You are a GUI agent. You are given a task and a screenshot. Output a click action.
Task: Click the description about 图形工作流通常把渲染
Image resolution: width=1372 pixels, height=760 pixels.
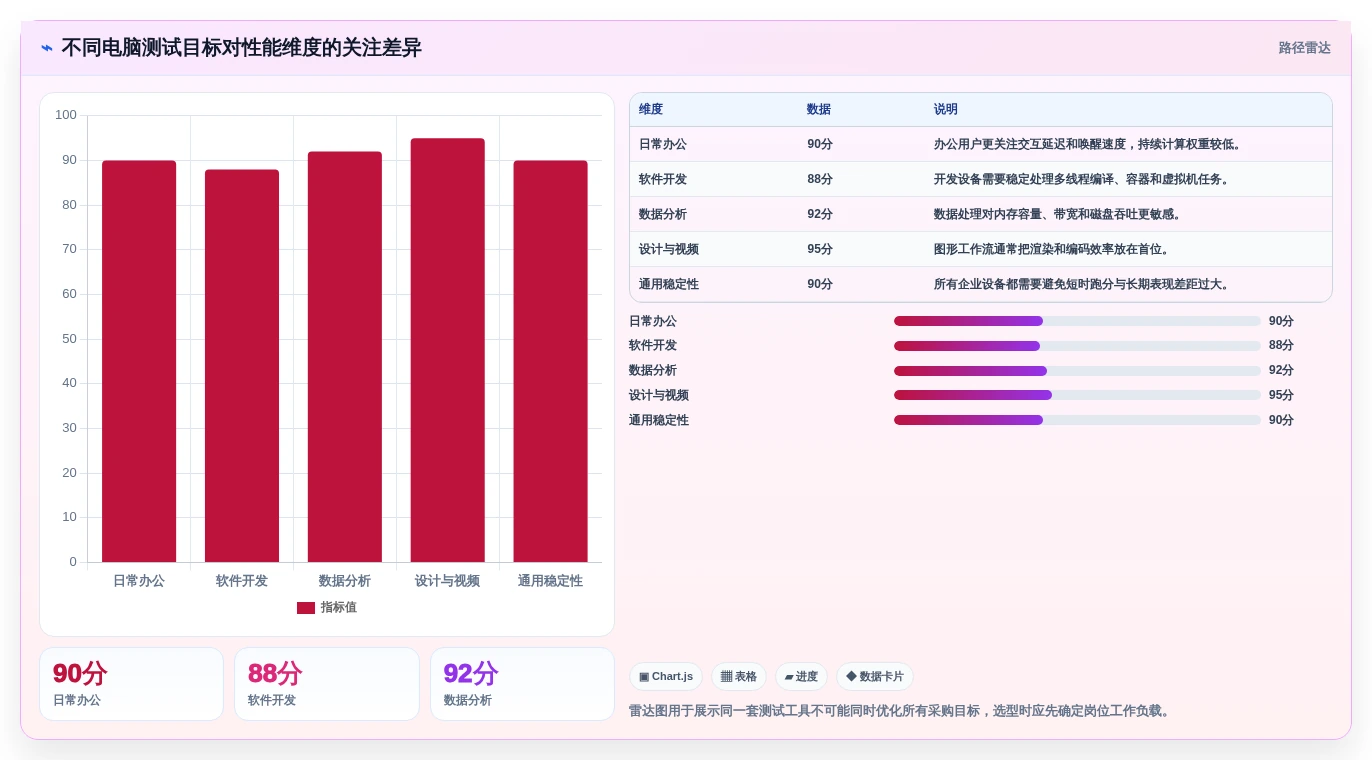pyautogui.click(x=1053, y=249)
